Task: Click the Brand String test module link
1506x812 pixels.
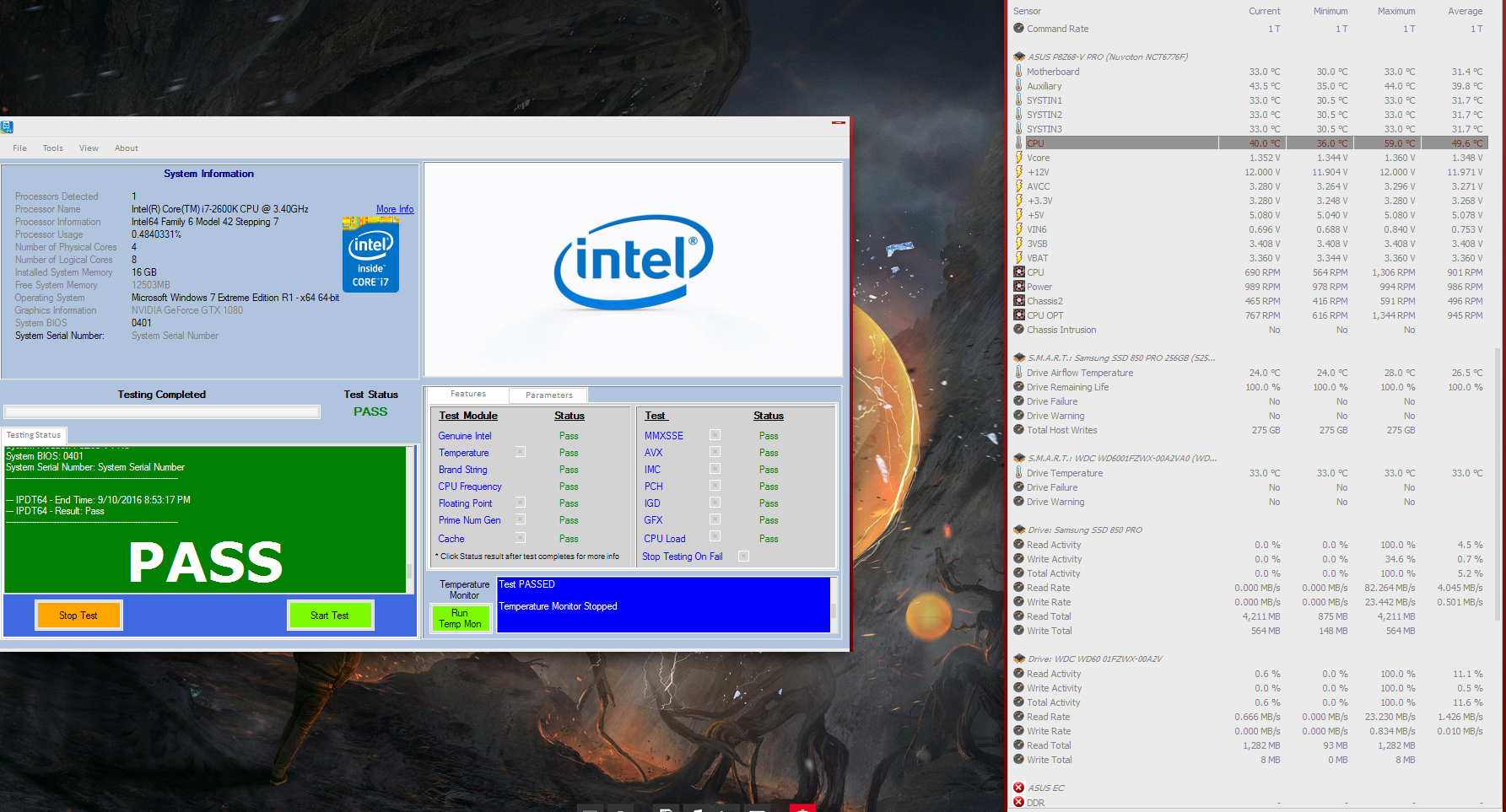Action: tap(462, 470)
